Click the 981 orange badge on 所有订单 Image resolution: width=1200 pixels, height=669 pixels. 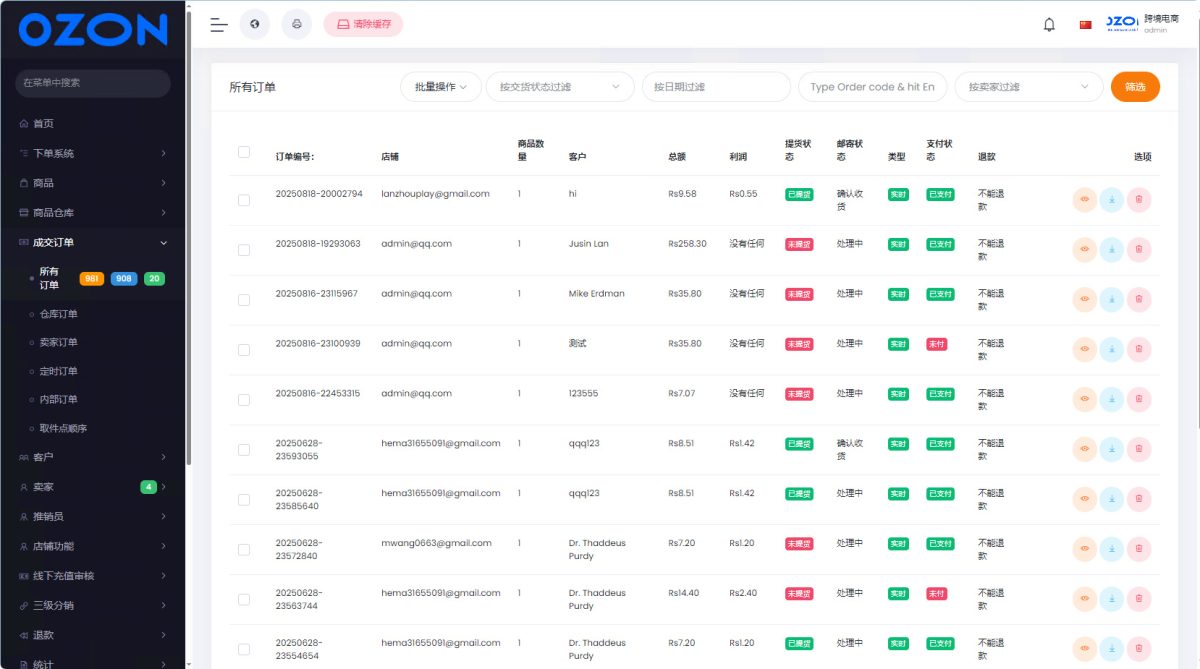tap(92, 279)
